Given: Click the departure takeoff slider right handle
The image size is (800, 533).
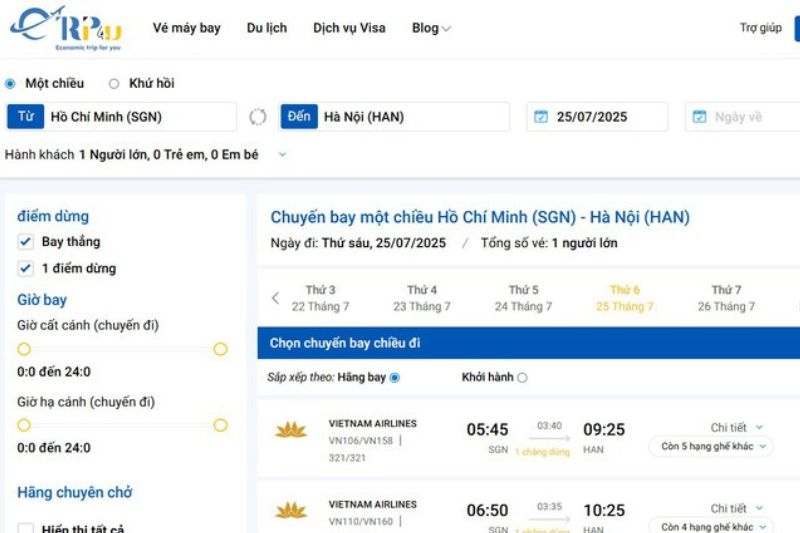Looking at the screenshot, I should point(220,349).
